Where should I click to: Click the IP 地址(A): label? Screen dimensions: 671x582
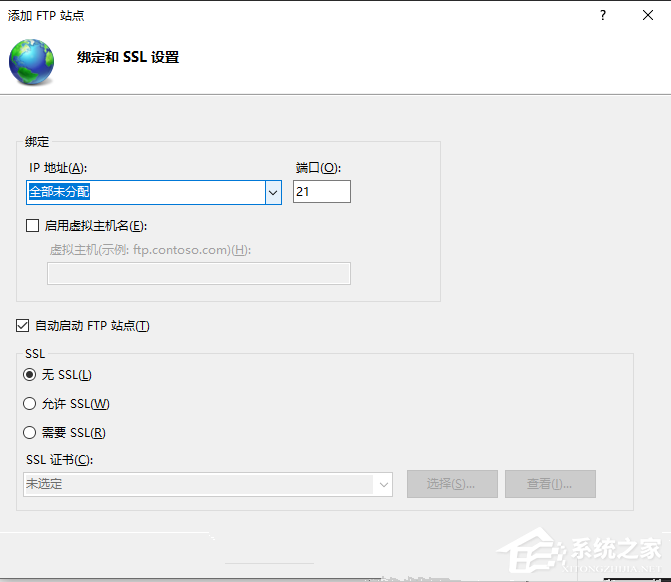[58, 168]
